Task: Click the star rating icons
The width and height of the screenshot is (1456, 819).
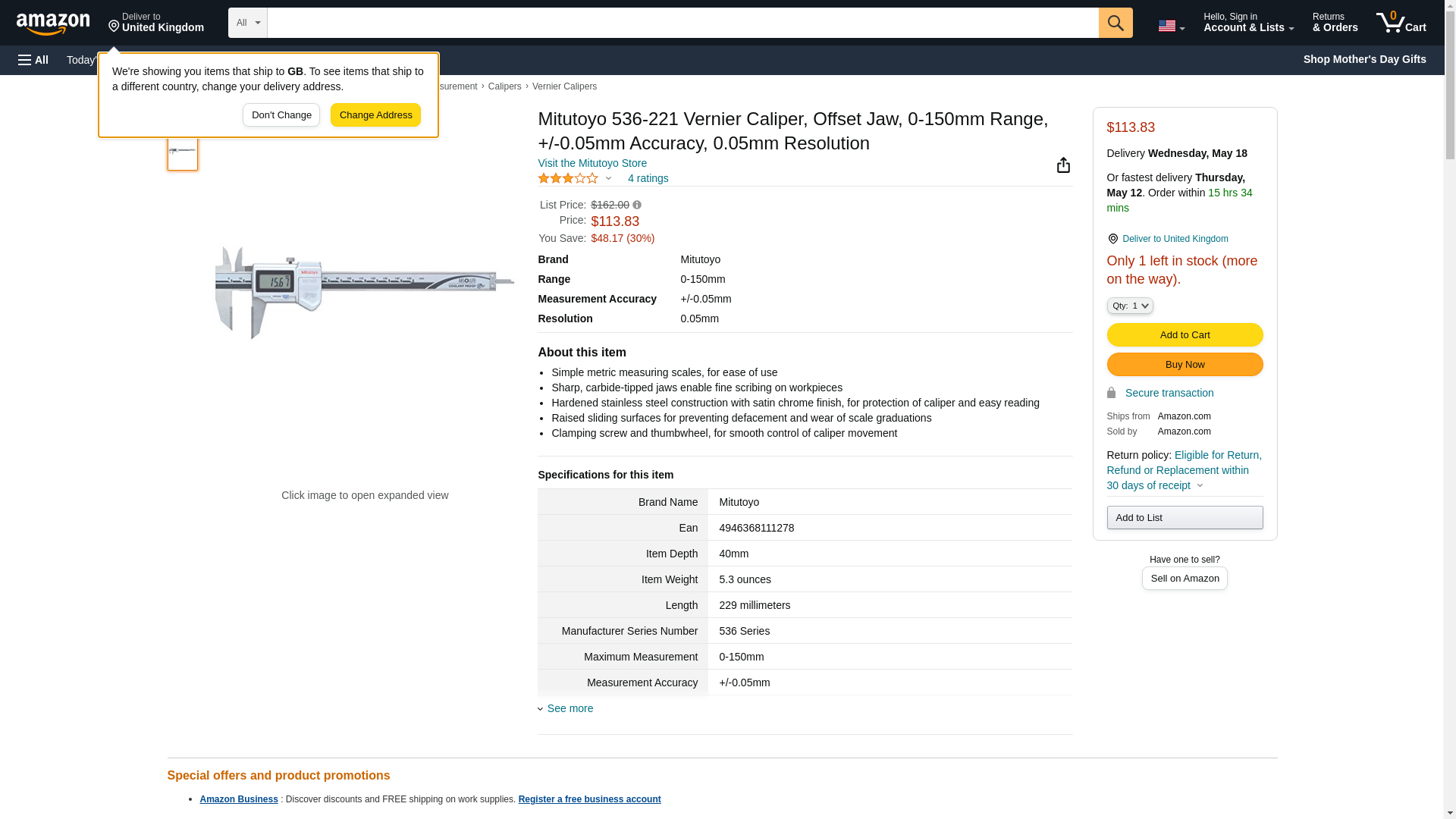Action: (568, 179)
